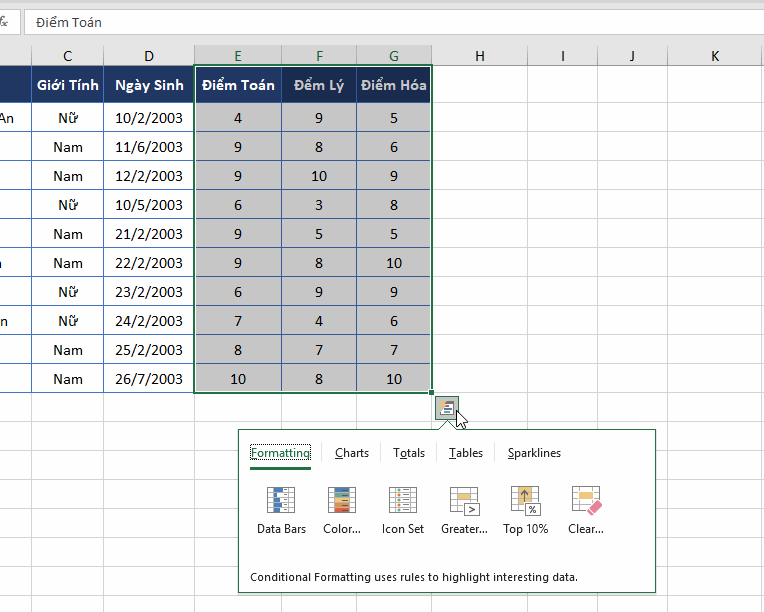Click Nữ in the 10/2/2003 row
Image resolution: width=764 pixels, height=612 pixels.
(68, 118)
